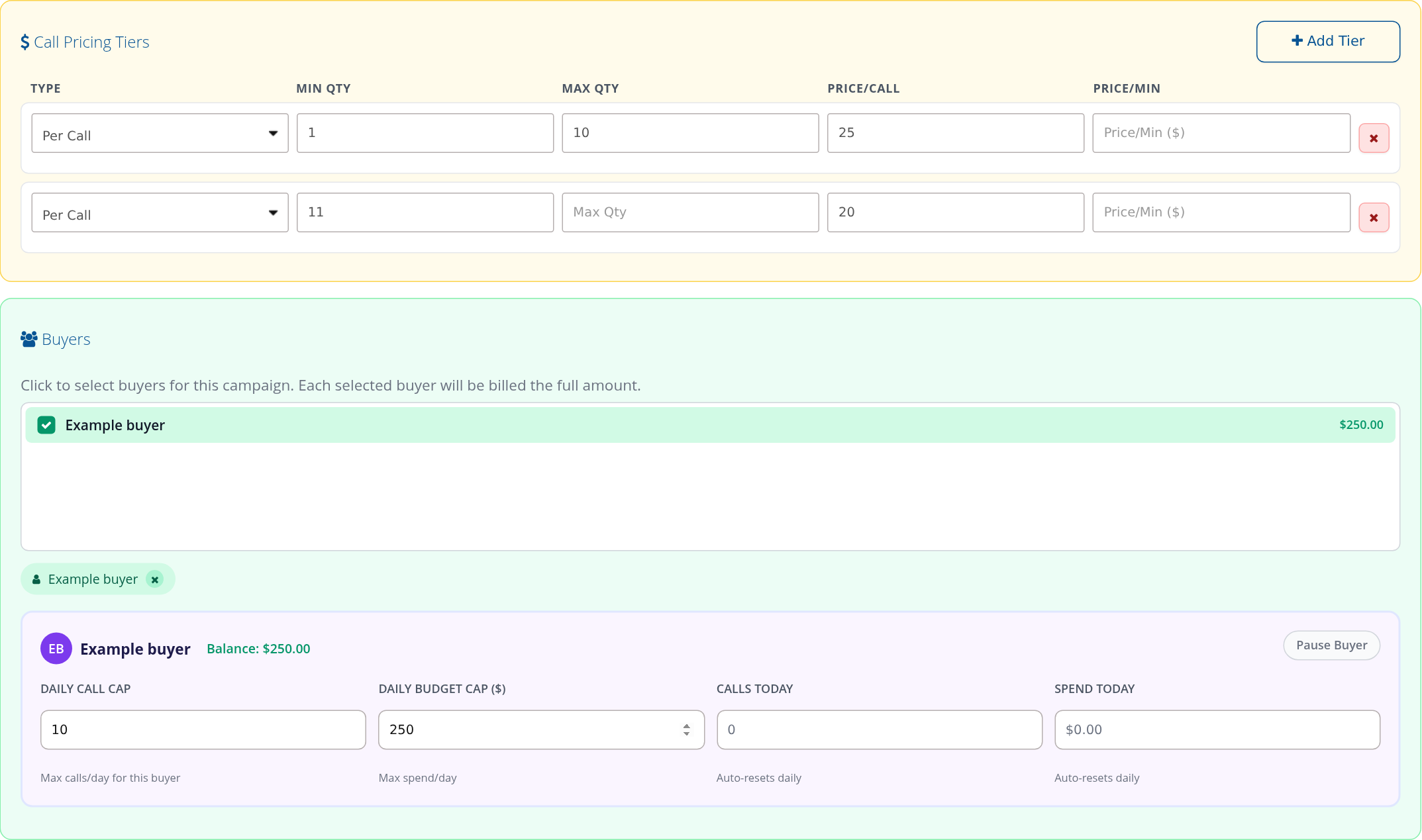Click the EB avatar circle
This screenshot has height=840, width=1422.
[x=56, y=649]
